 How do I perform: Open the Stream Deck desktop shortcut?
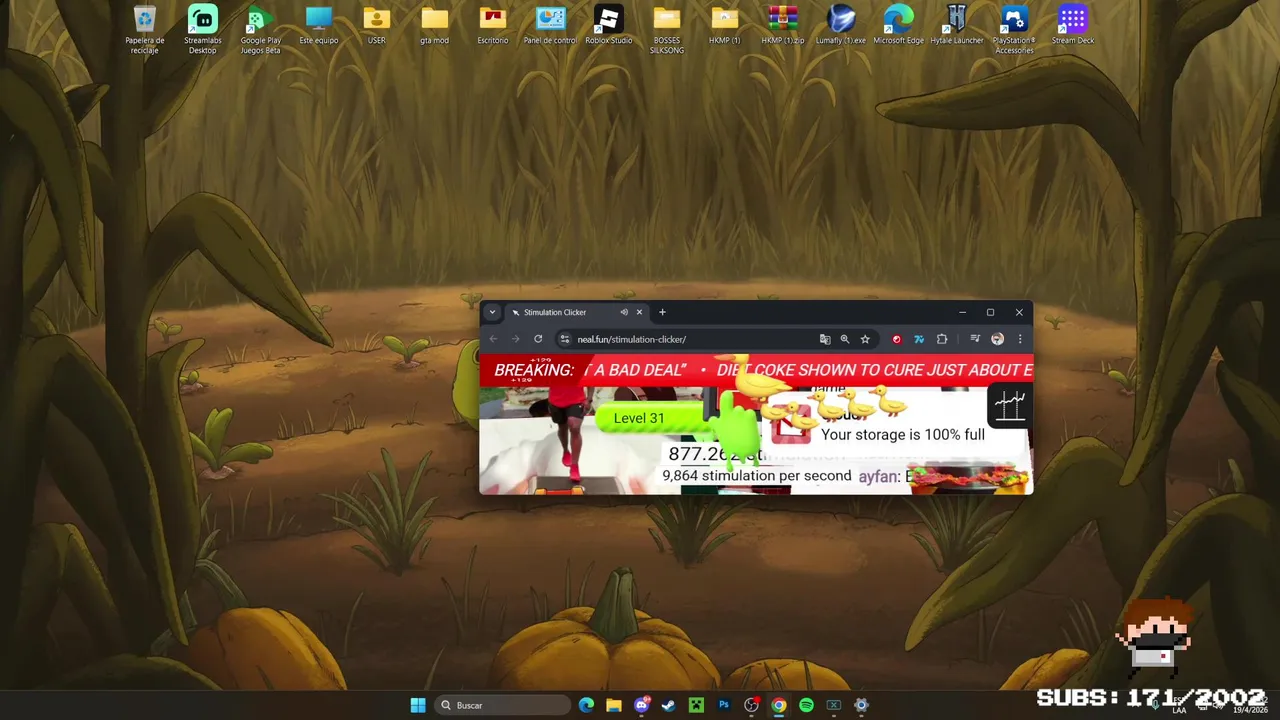1073,25
